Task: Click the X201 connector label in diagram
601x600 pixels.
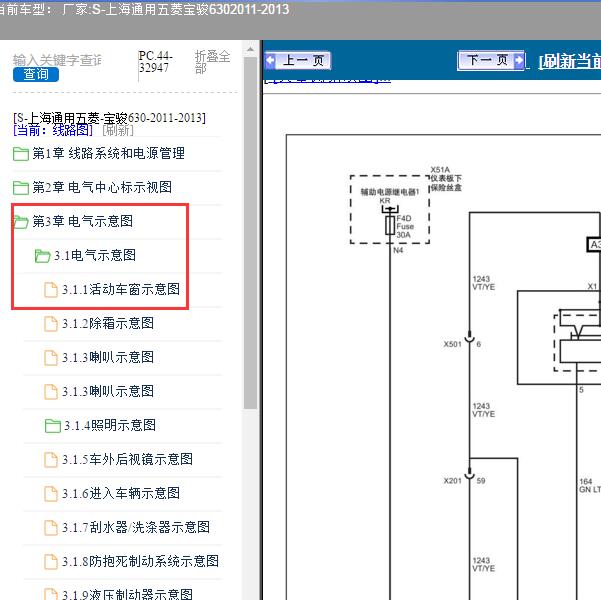Action: pos(453,480)
